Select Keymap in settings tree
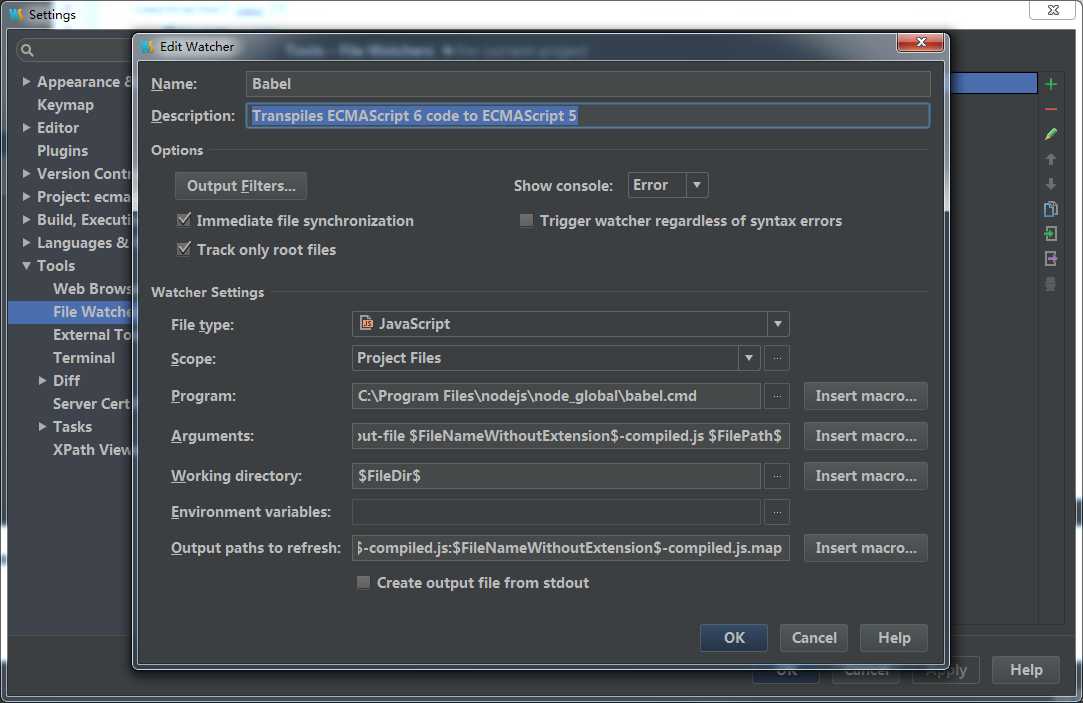1083x703 pixels. (66, 105)
